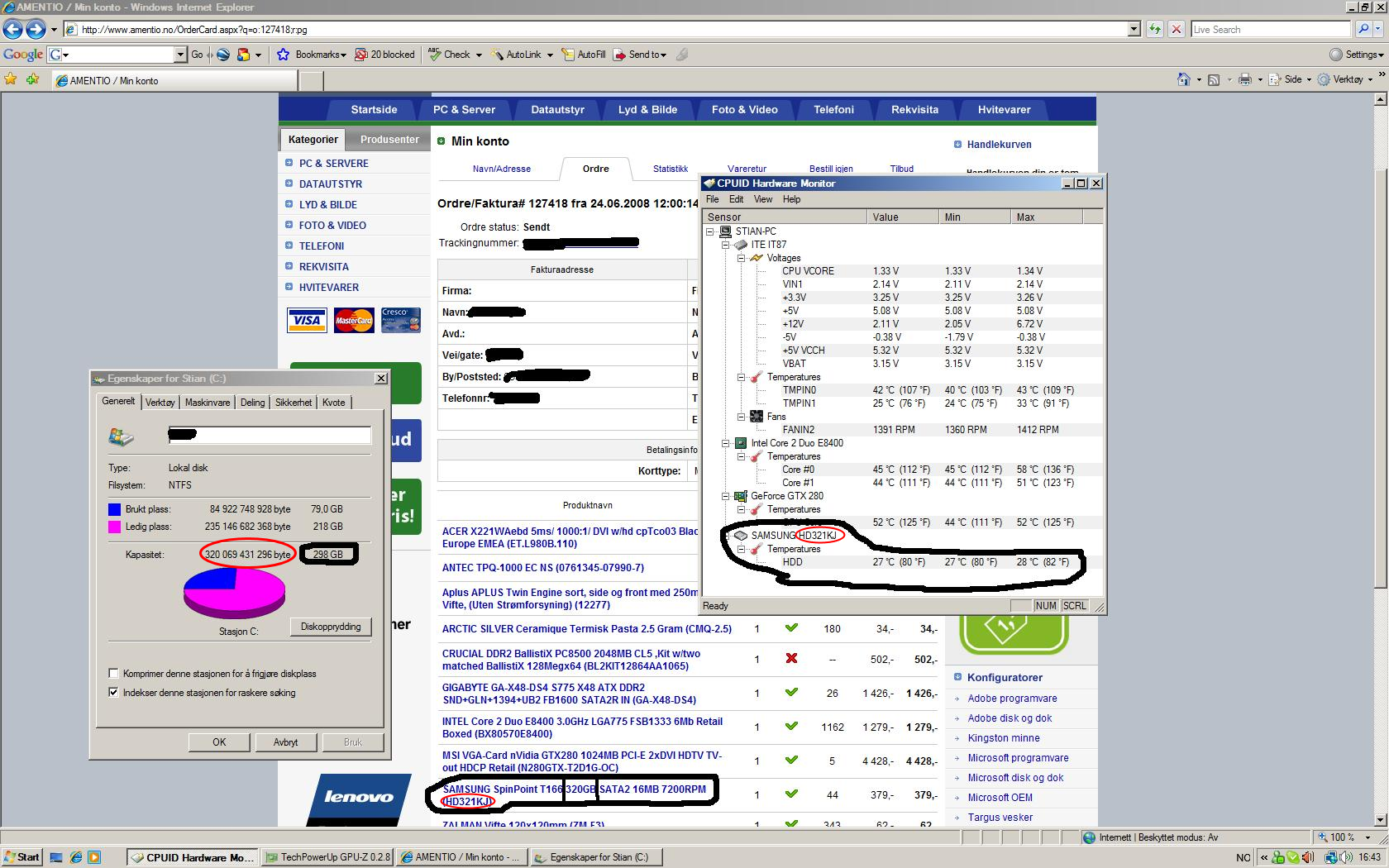Switch to the Sikkerhet tab

click(x=294, y=403)
